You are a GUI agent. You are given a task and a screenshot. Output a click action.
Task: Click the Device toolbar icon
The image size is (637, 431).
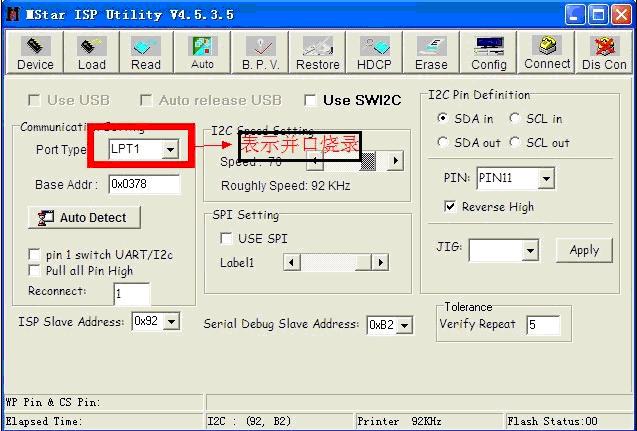(x=35, y=53)
